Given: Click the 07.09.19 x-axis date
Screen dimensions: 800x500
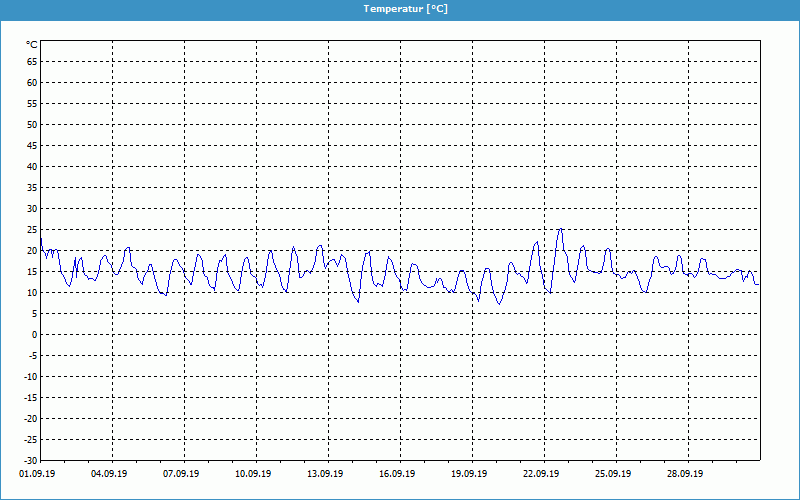Looking at the screenshot, I should tap(182, 474).
